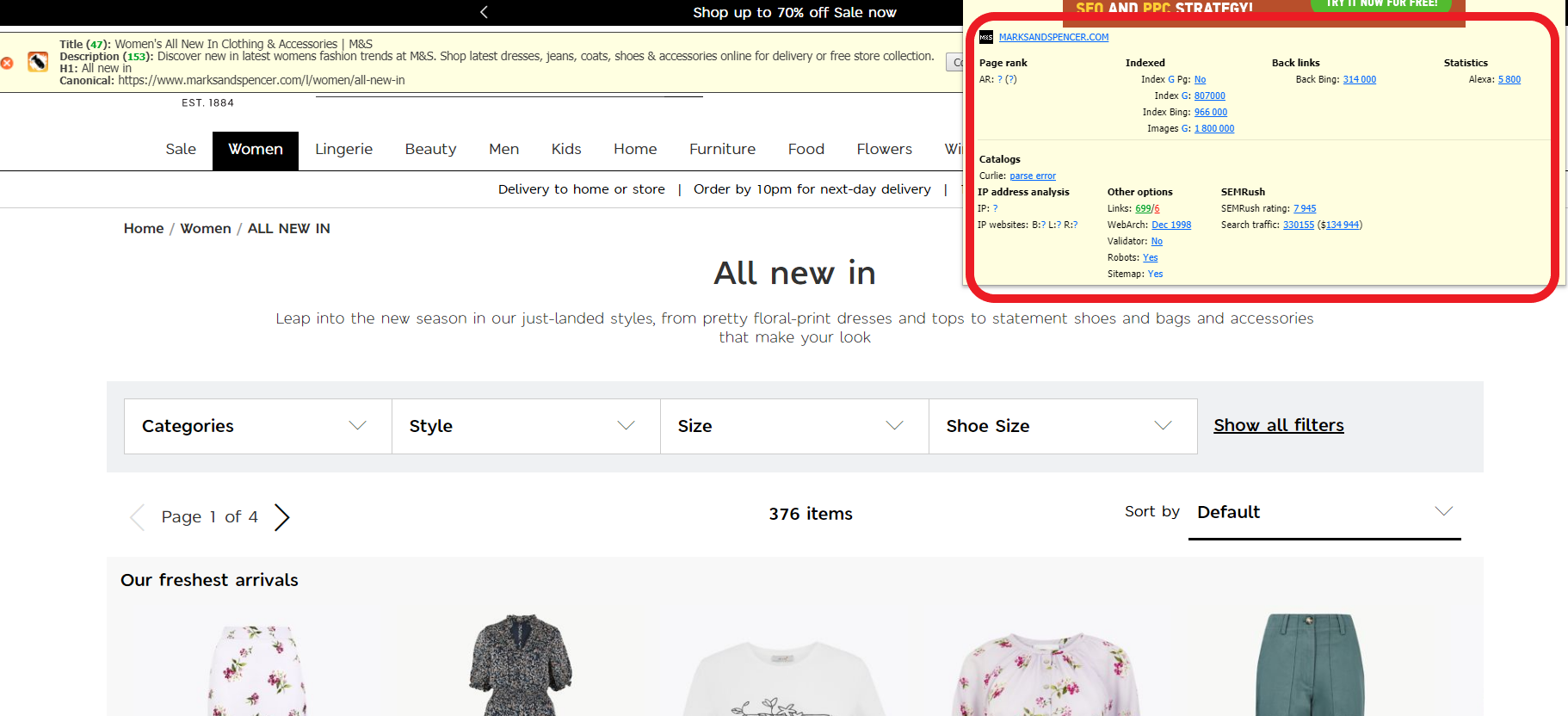Click Back Bing value 314 000
1568x716 pixels.
pos(1359,79)
